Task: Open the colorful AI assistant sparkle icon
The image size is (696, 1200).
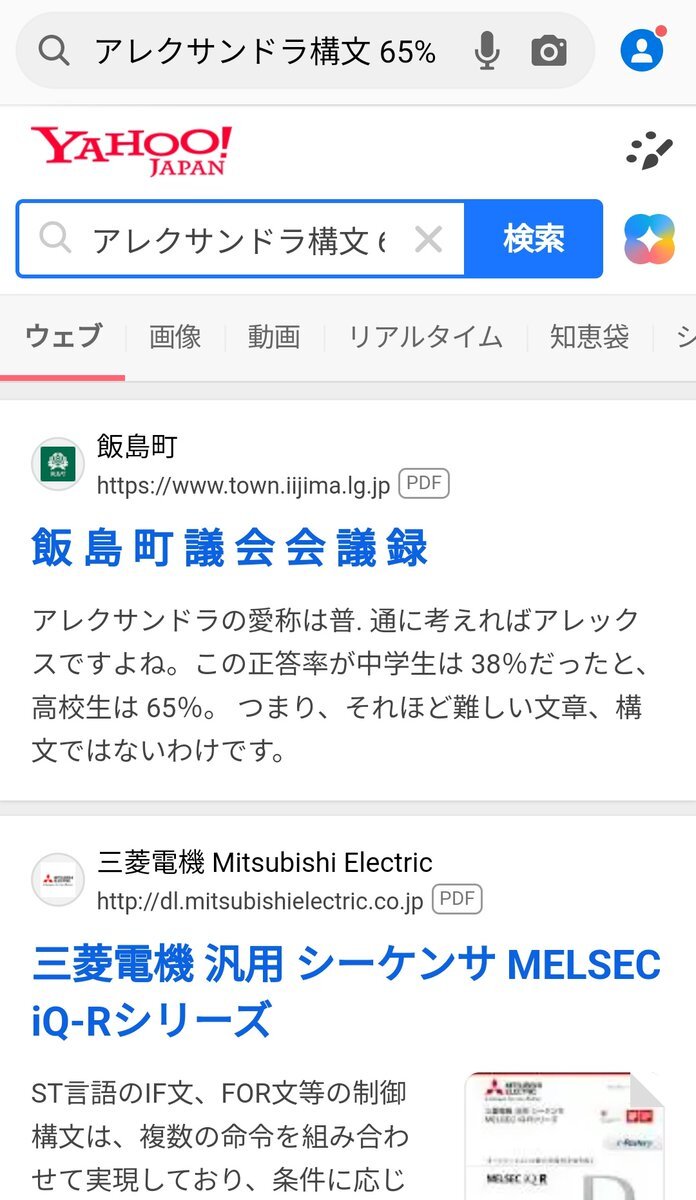Action: coord(649,239)
